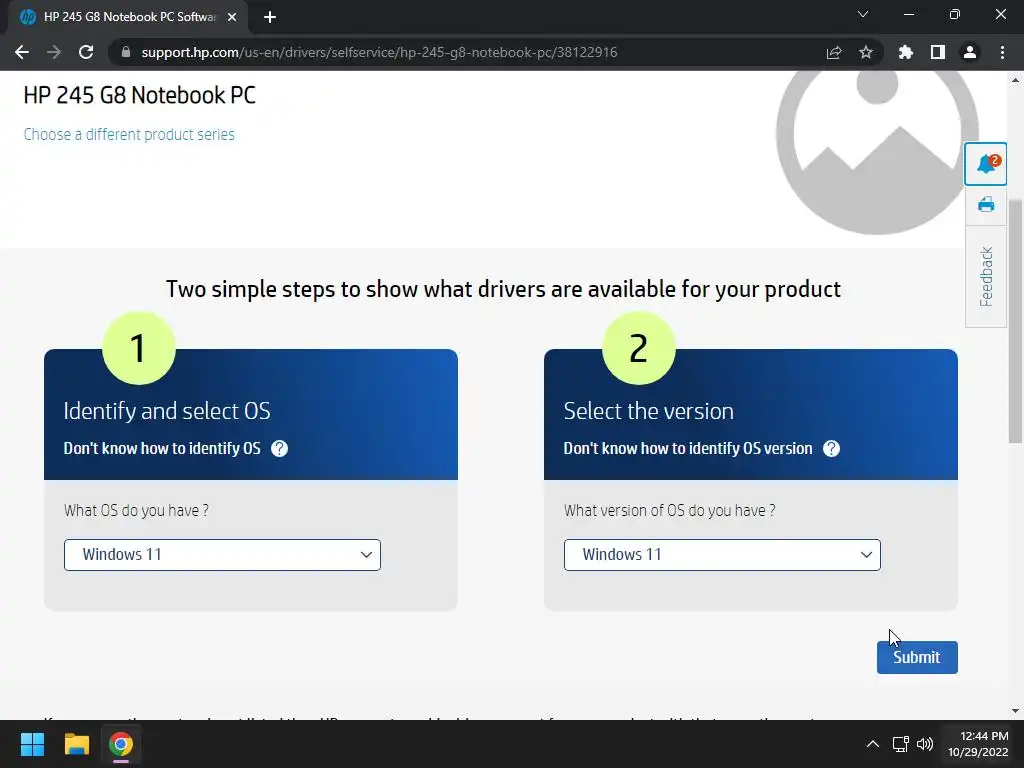Open the What OS do you have dropdown

point(222,555)
